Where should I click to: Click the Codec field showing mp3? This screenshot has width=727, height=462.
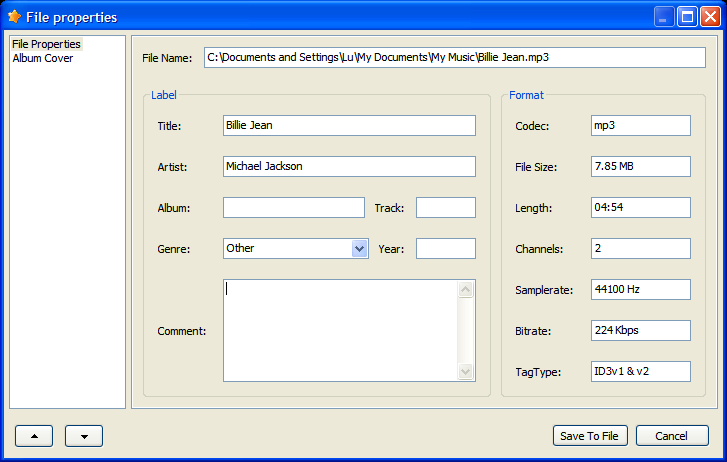[641, 126]
